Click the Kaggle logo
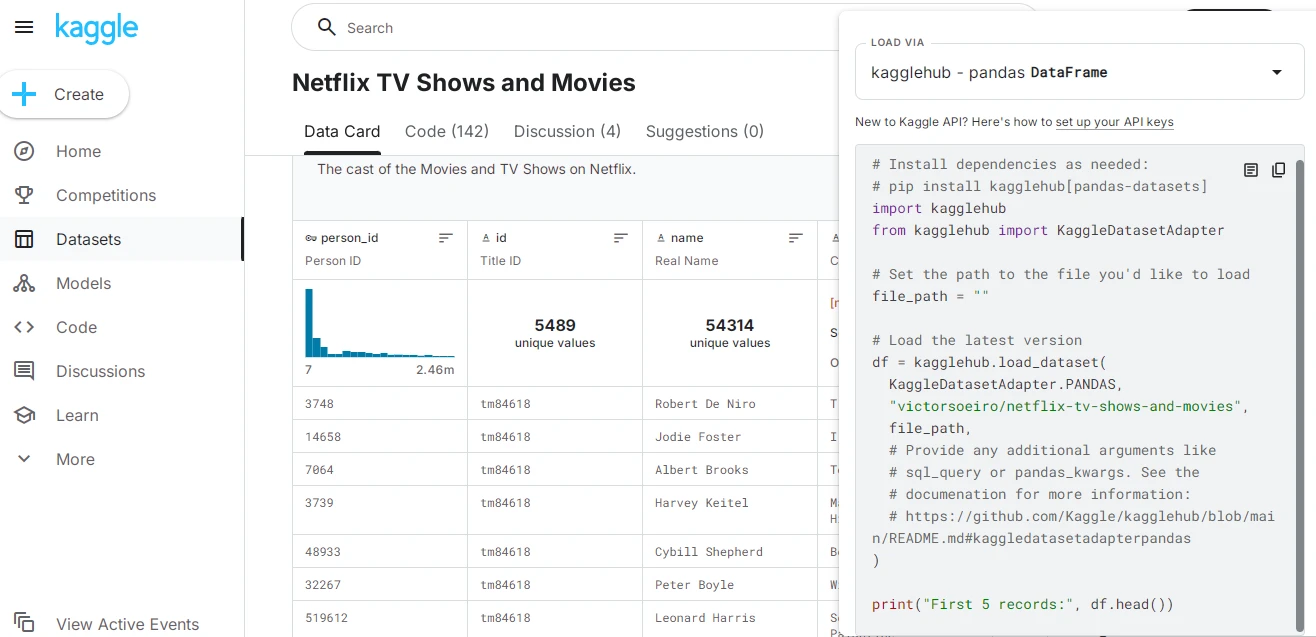The height and width of the screenshot is (637, 1316). 96,28
